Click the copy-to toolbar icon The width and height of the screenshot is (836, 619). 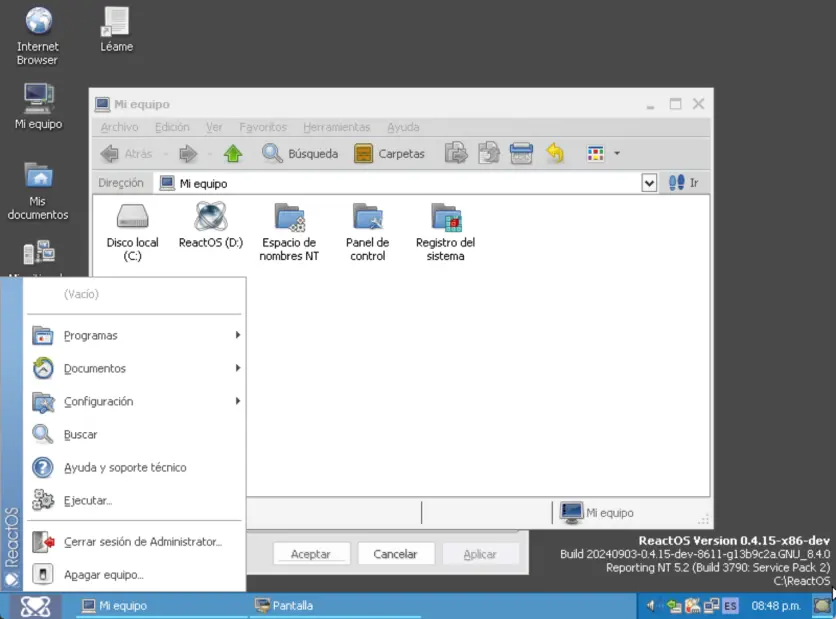coord(488,154)
